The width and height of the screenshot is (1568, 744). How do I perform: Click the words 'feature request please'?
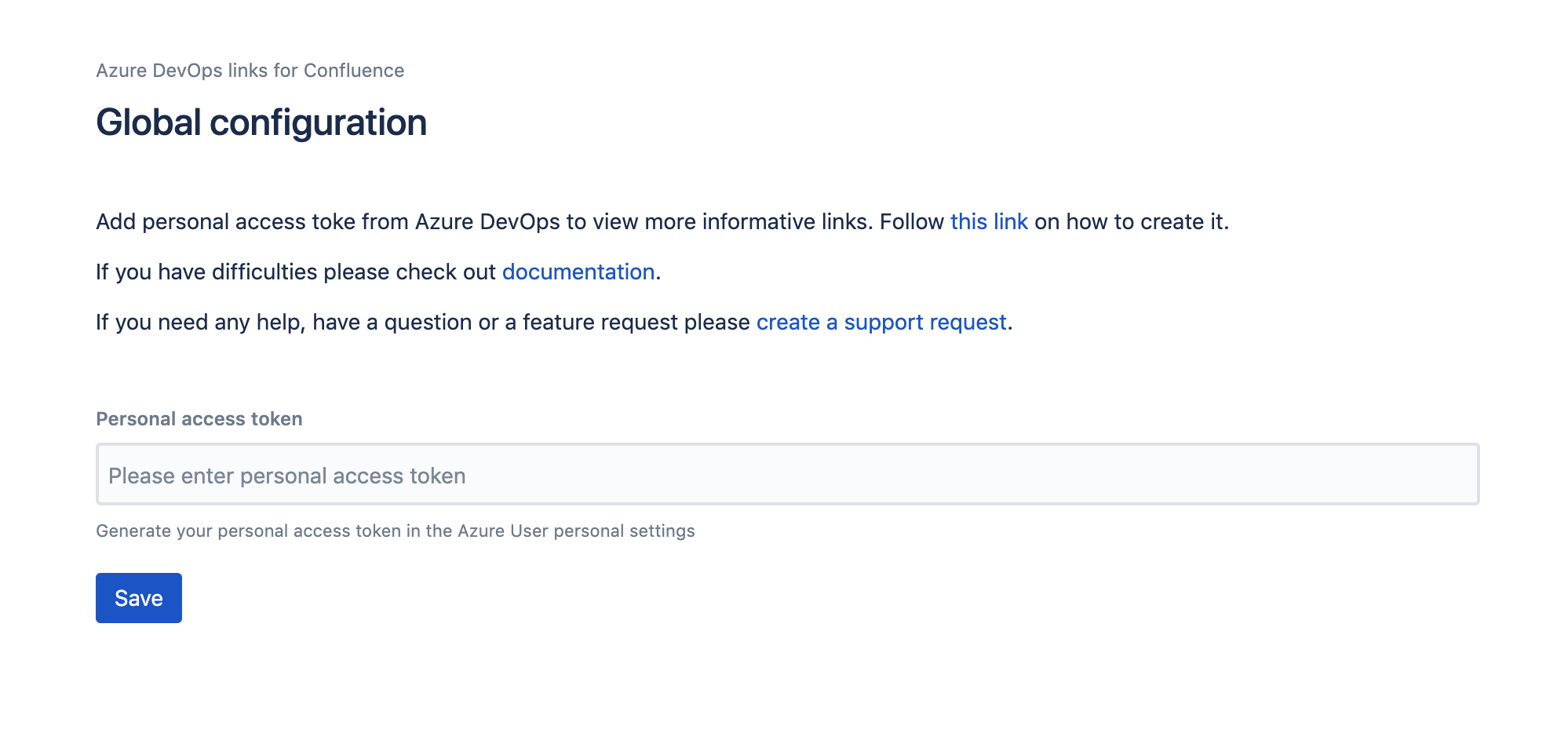(636, 323)
